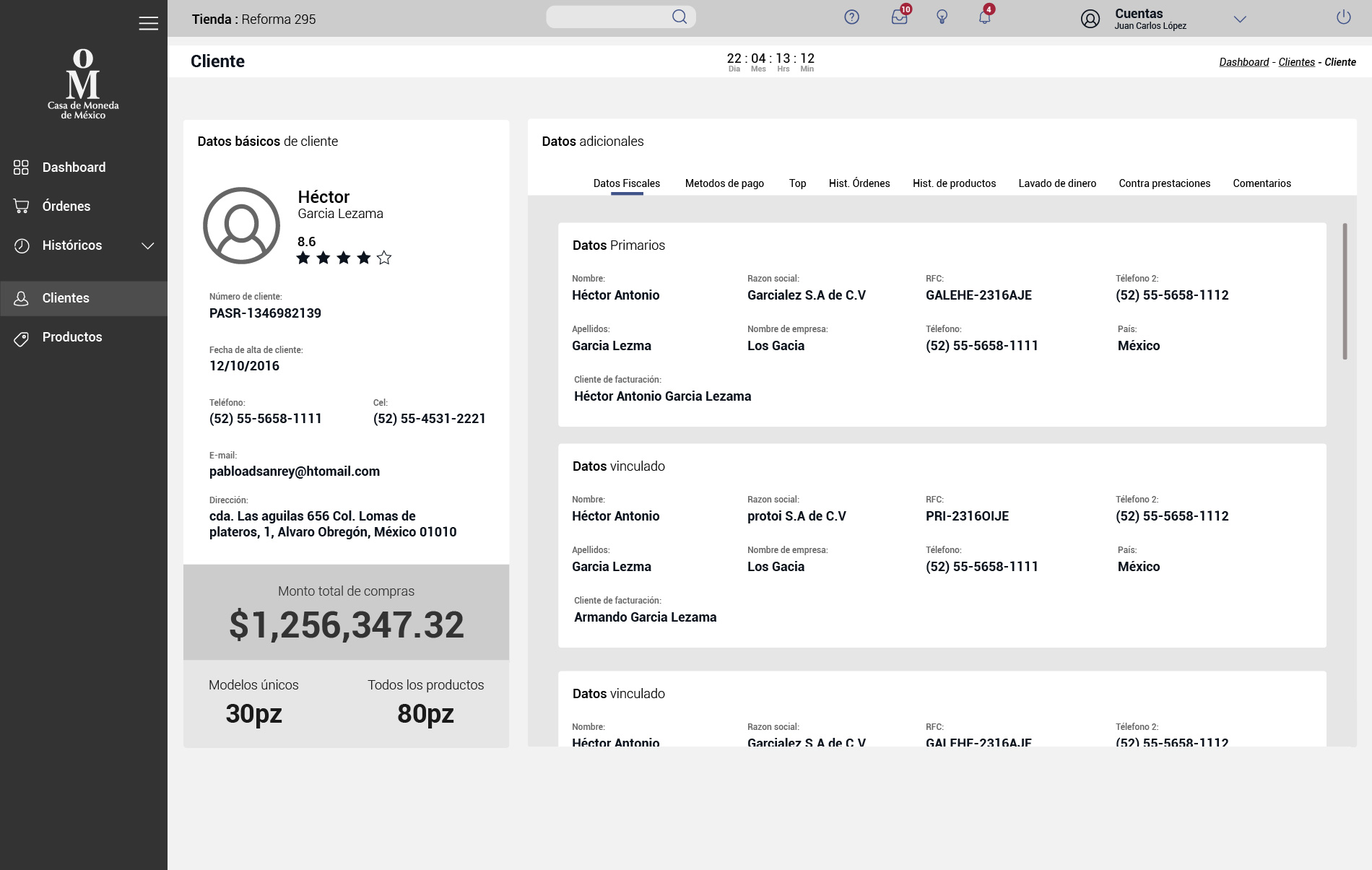Open the inbox icon with 10 badge
The height and width of the screenshot is (870, 1372).
pos(900,16)
